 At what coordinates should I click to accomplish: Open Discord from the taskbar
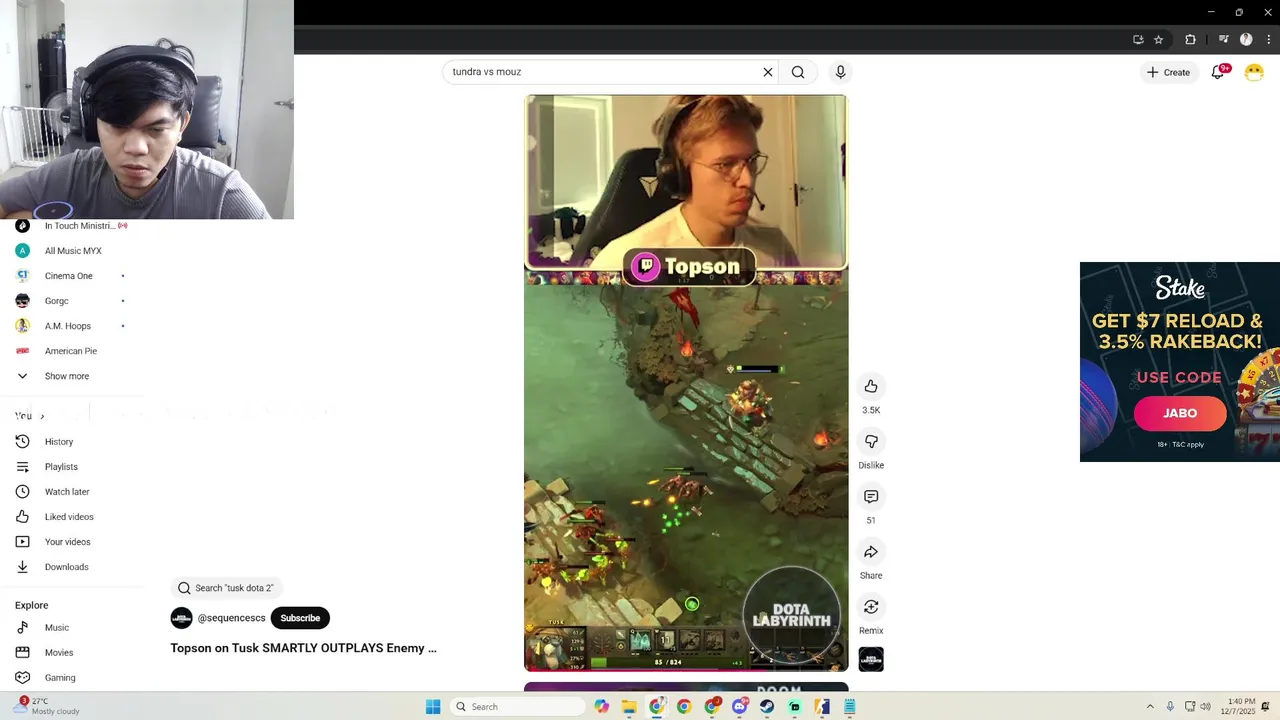739,707
